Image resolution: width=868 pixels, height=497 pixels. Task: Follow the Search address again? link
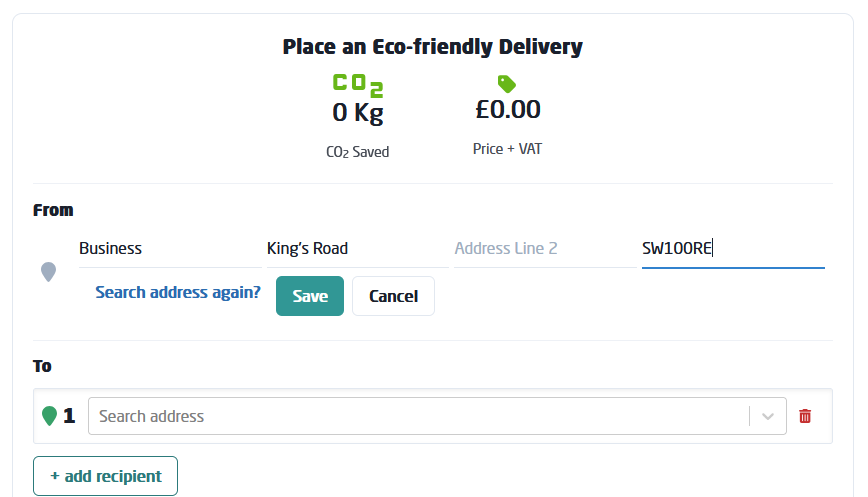click(x=178, y=293)
